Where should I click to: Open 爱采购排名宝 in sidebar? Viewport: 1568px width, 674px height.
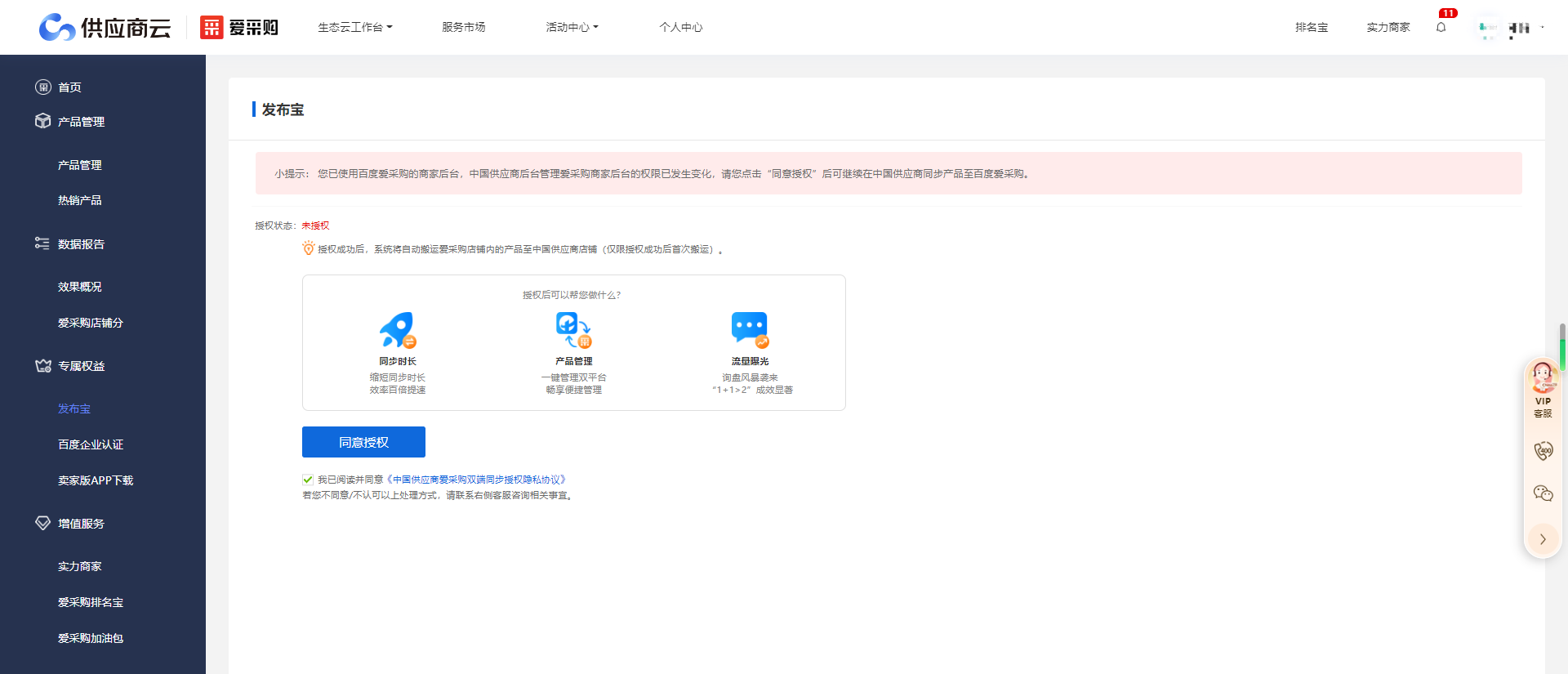point(91,602)
